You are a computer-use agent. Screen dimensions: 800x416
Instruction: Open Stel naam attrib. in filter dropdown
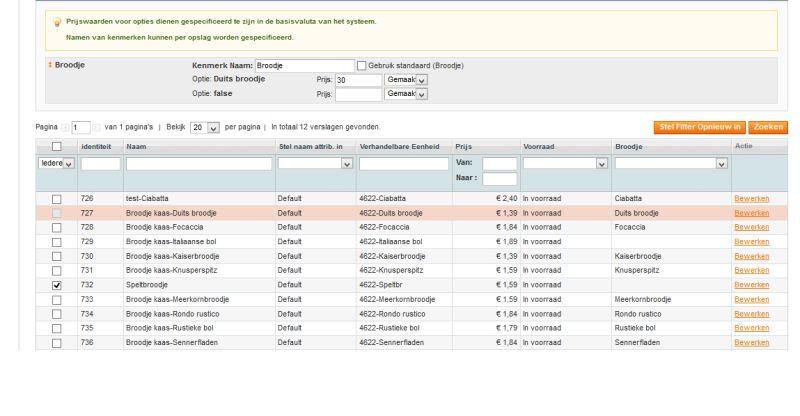coord(315,163)
